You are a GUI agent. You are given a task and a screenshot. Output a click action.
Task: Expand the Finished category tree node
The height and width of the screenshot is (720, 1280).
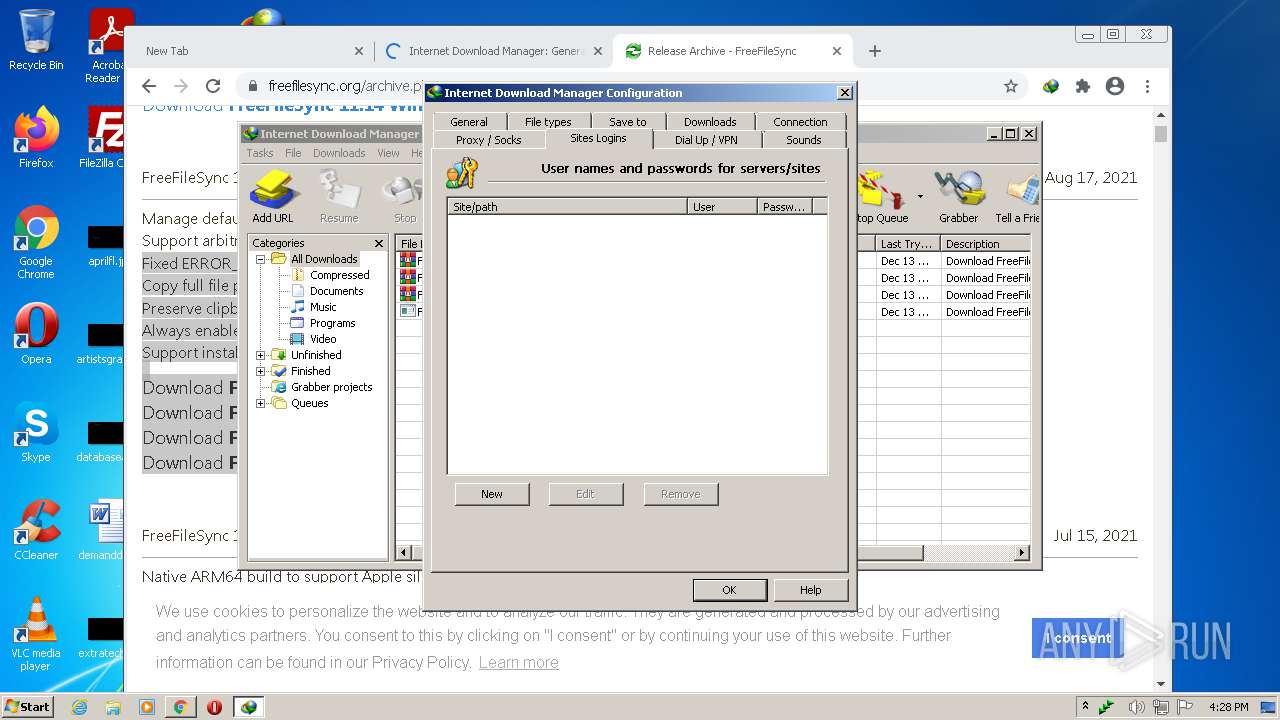(x=261, y=371)
